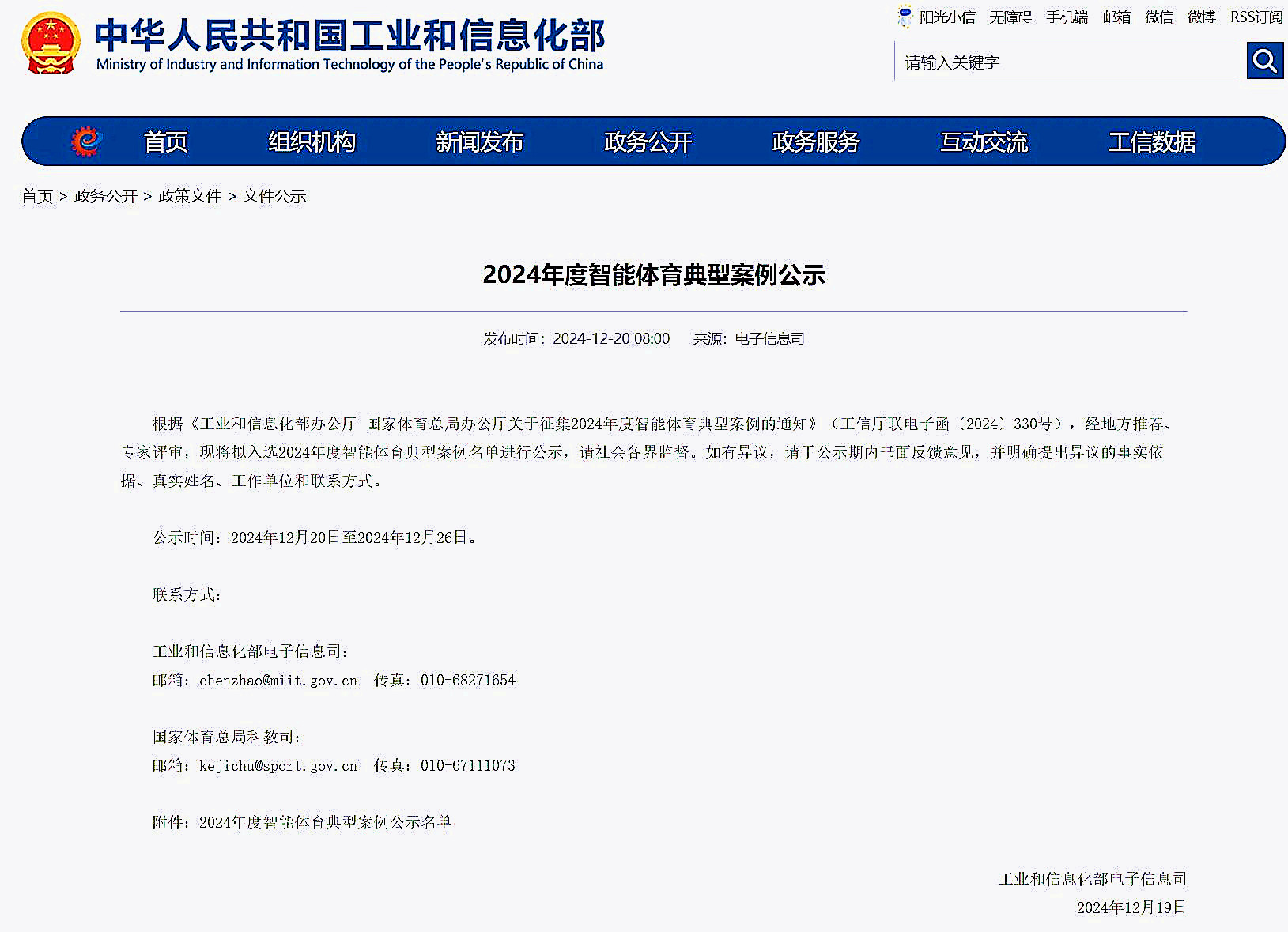Screen dimensions: 1288x932
Task: Download the 2024年度智能体育典型案例公示名单 attachment
Action: (x=326, y=822)
